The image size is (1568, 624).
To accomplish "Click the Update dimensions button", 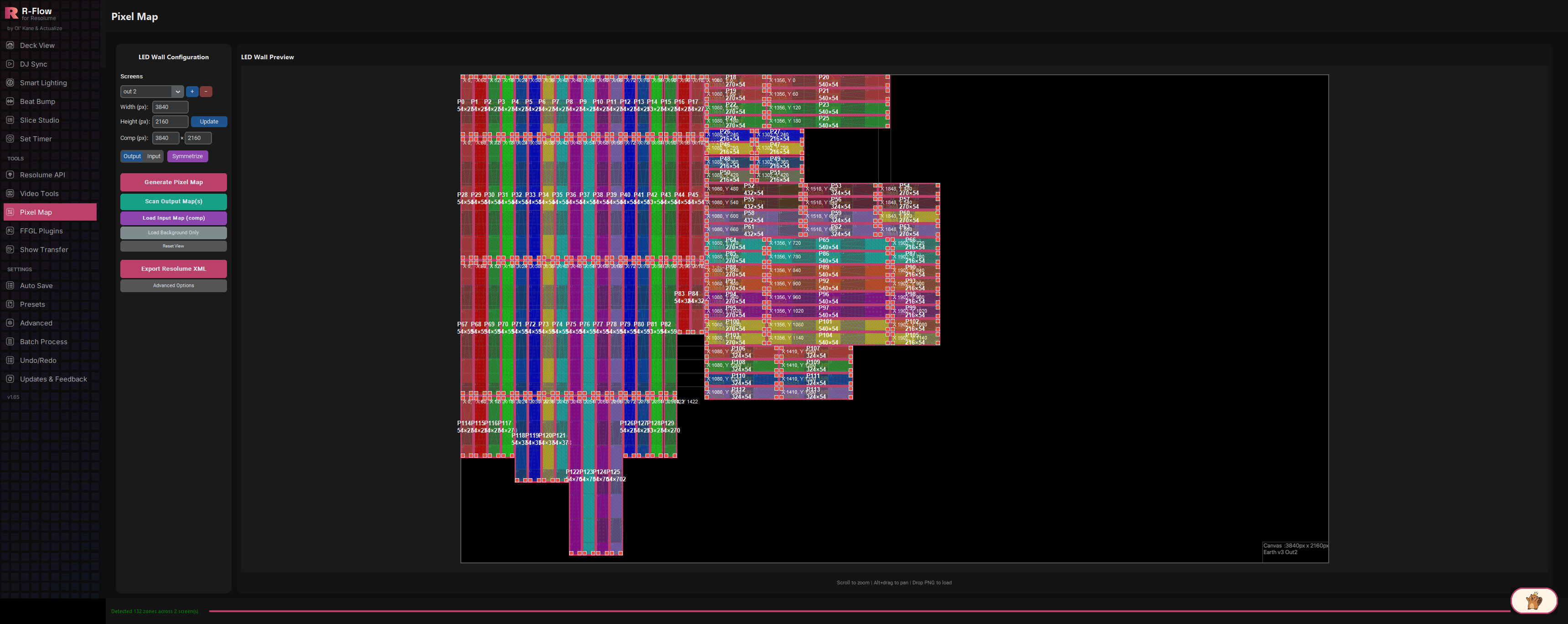I will coord(209,122).
